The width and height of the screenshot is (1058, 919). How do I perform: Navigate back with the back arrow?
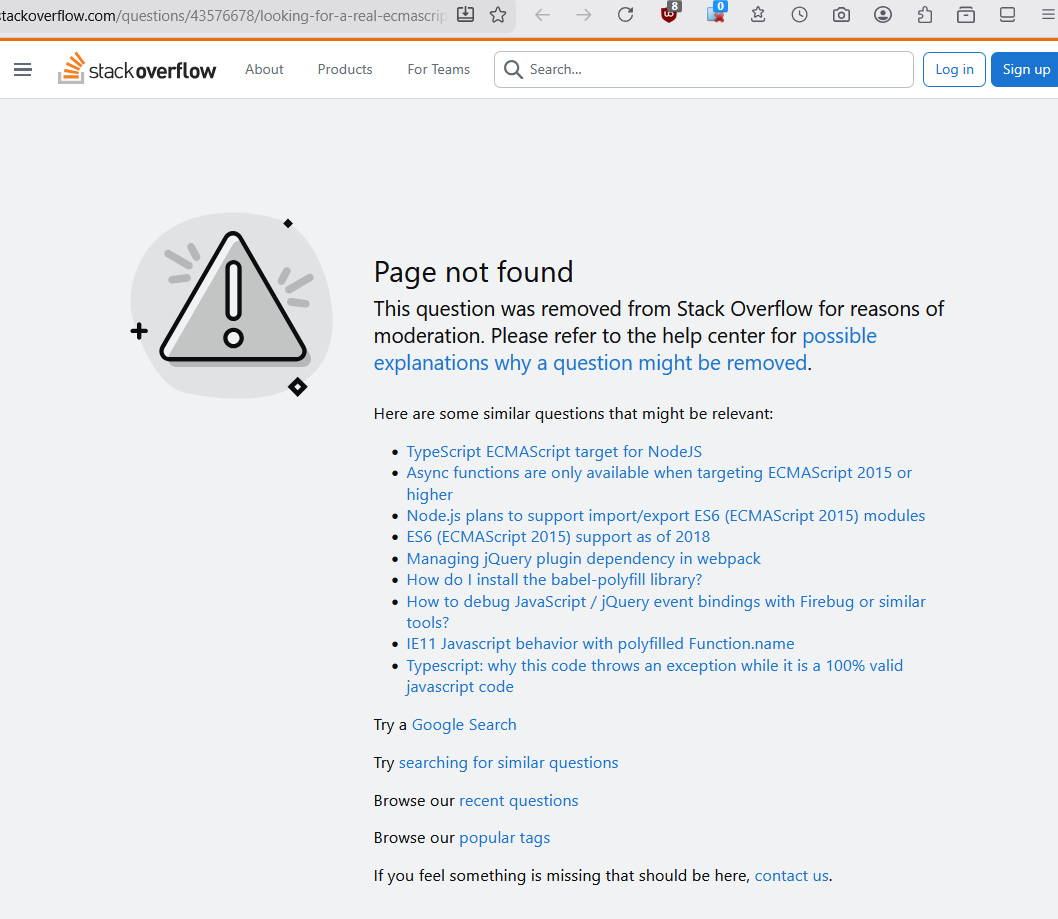[x=542, y=15]
